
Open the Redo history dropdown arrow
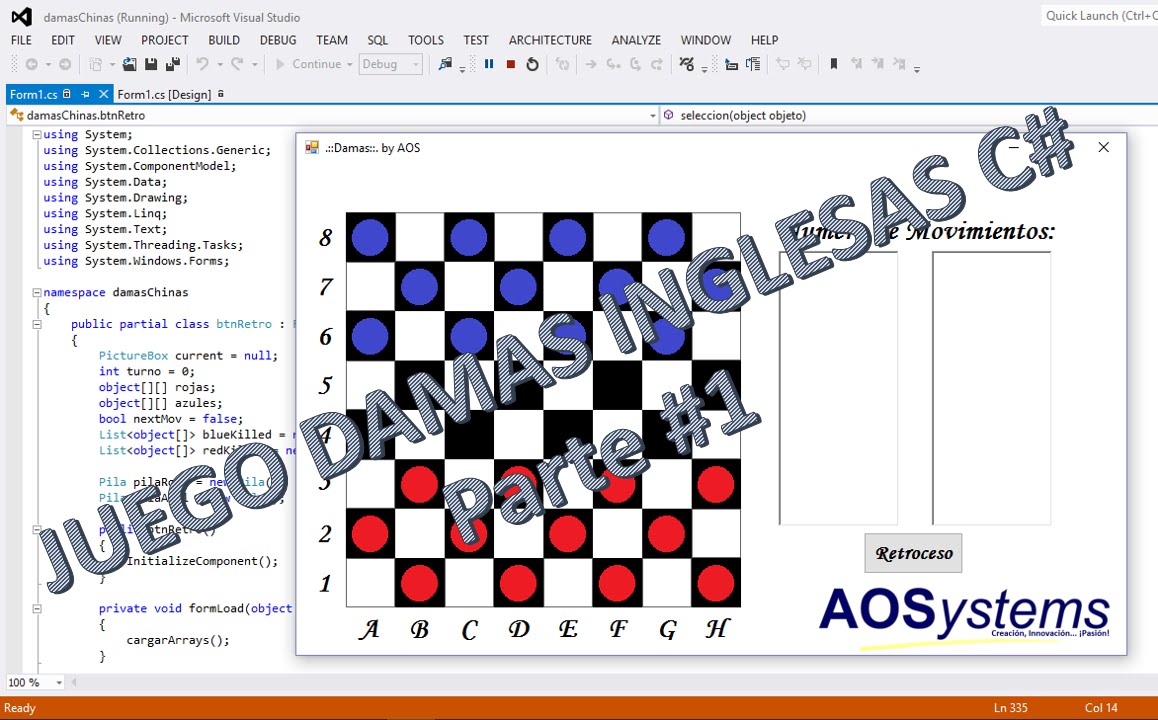click(x=255, y=64)
